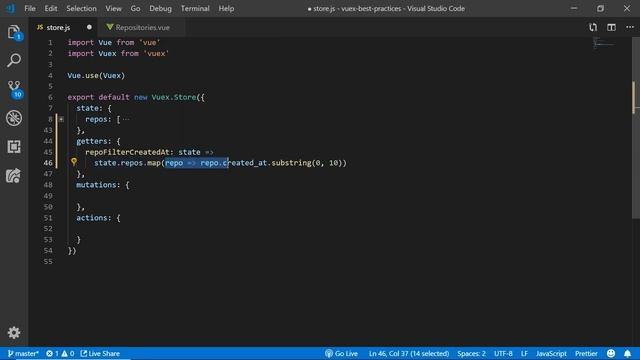Click line number 46 in the gutter
640x360 pixels.
48,163
